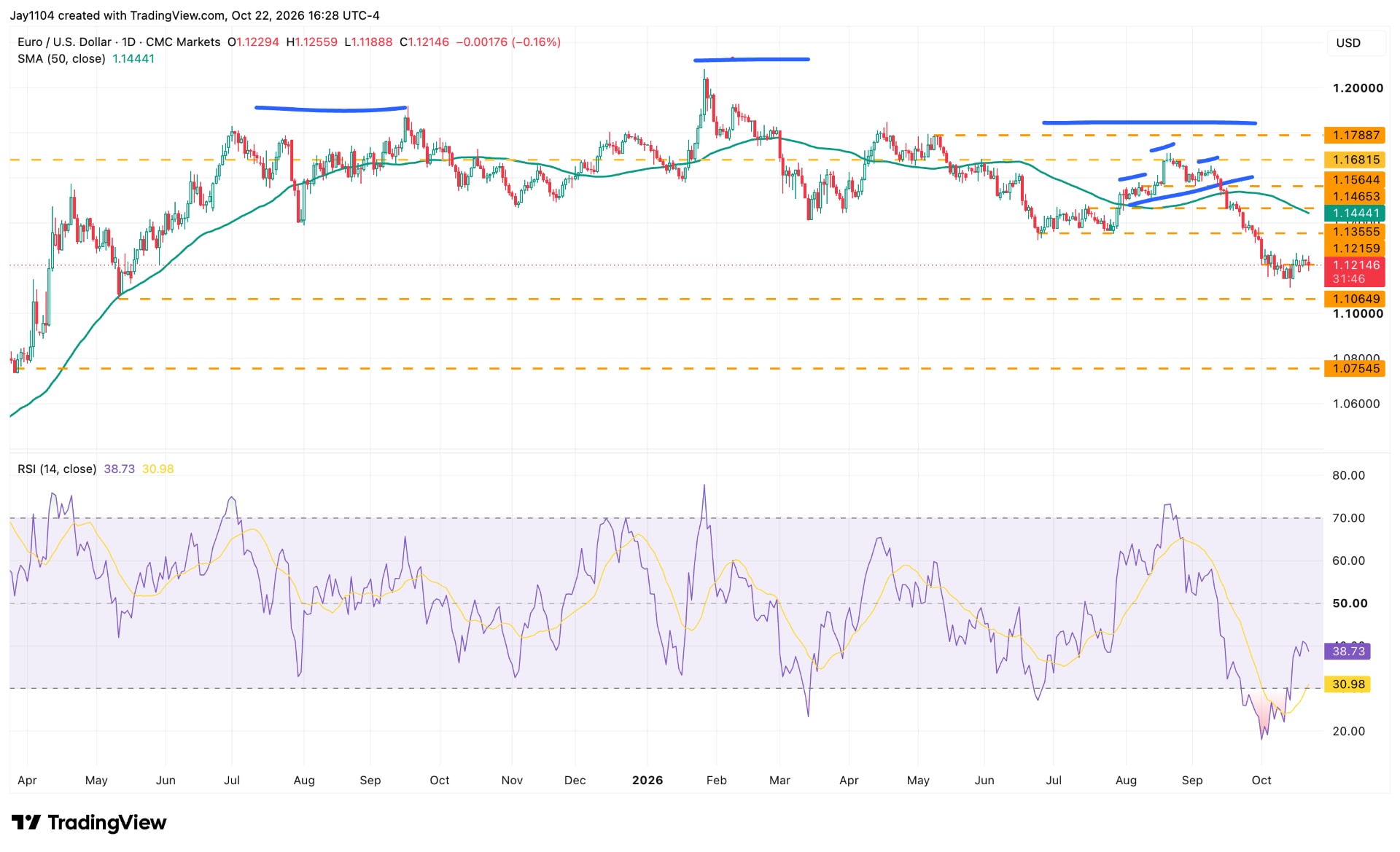Click the attribution text with Jay1104
Image resolution: width=1400 pixels, height=852 pixels.
pyautogui.click(x=195, y=15)
